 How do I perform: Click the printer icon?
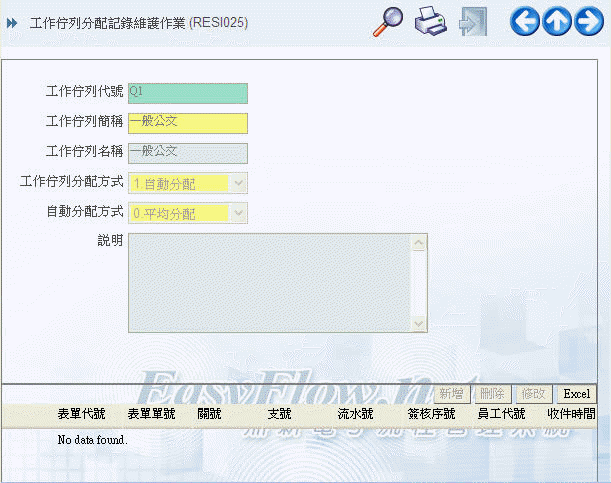(430, 21)
